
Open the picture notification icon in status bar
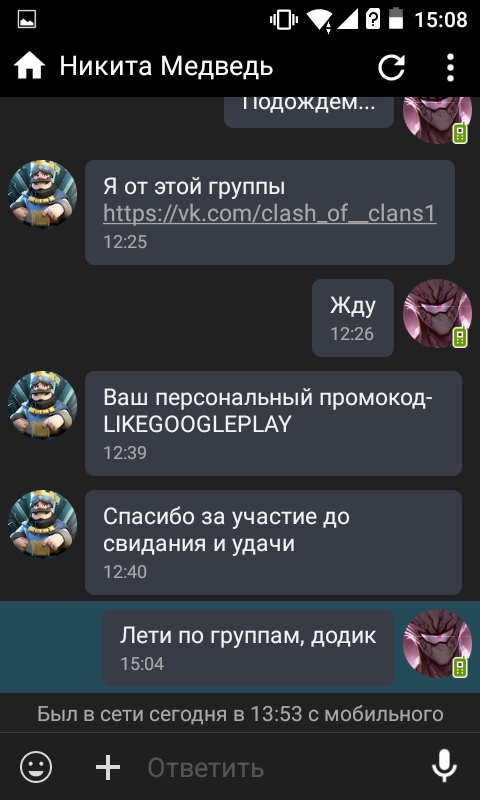26,20
